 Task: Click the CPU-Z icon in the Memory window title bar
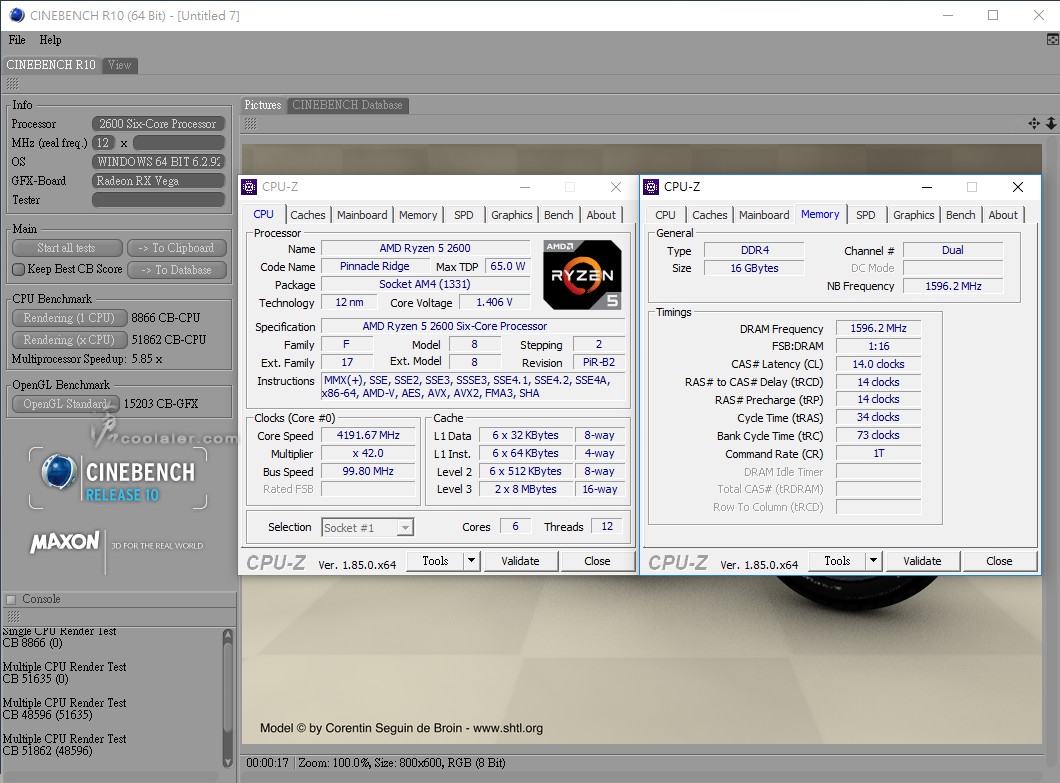(652, 187)
